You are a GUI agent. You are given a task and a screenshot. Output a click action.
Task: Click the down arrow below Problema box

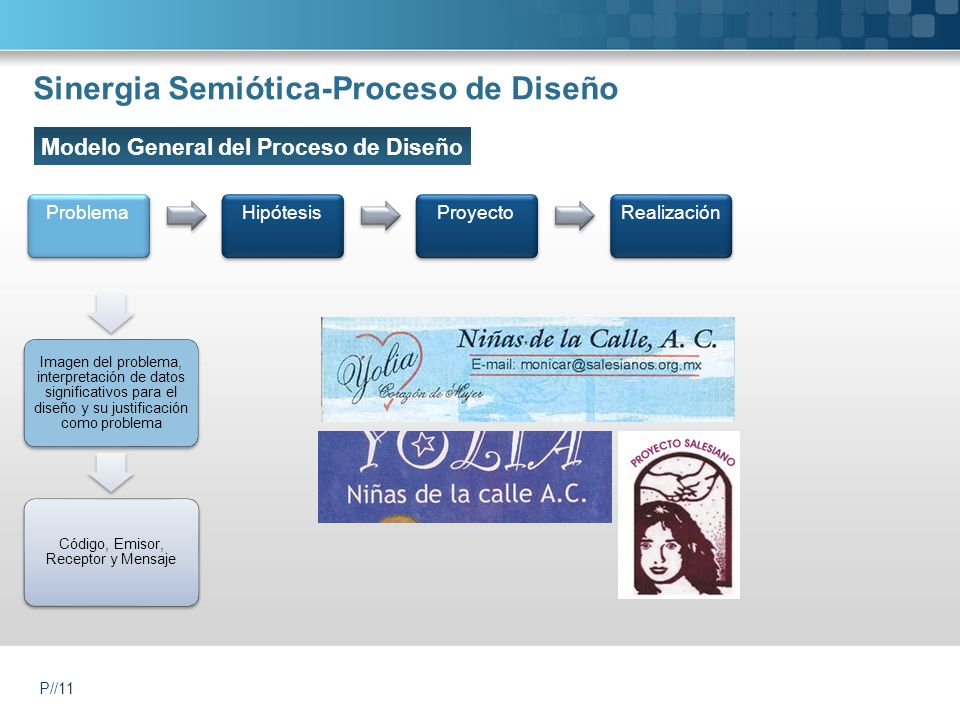[x=111, y=313]
